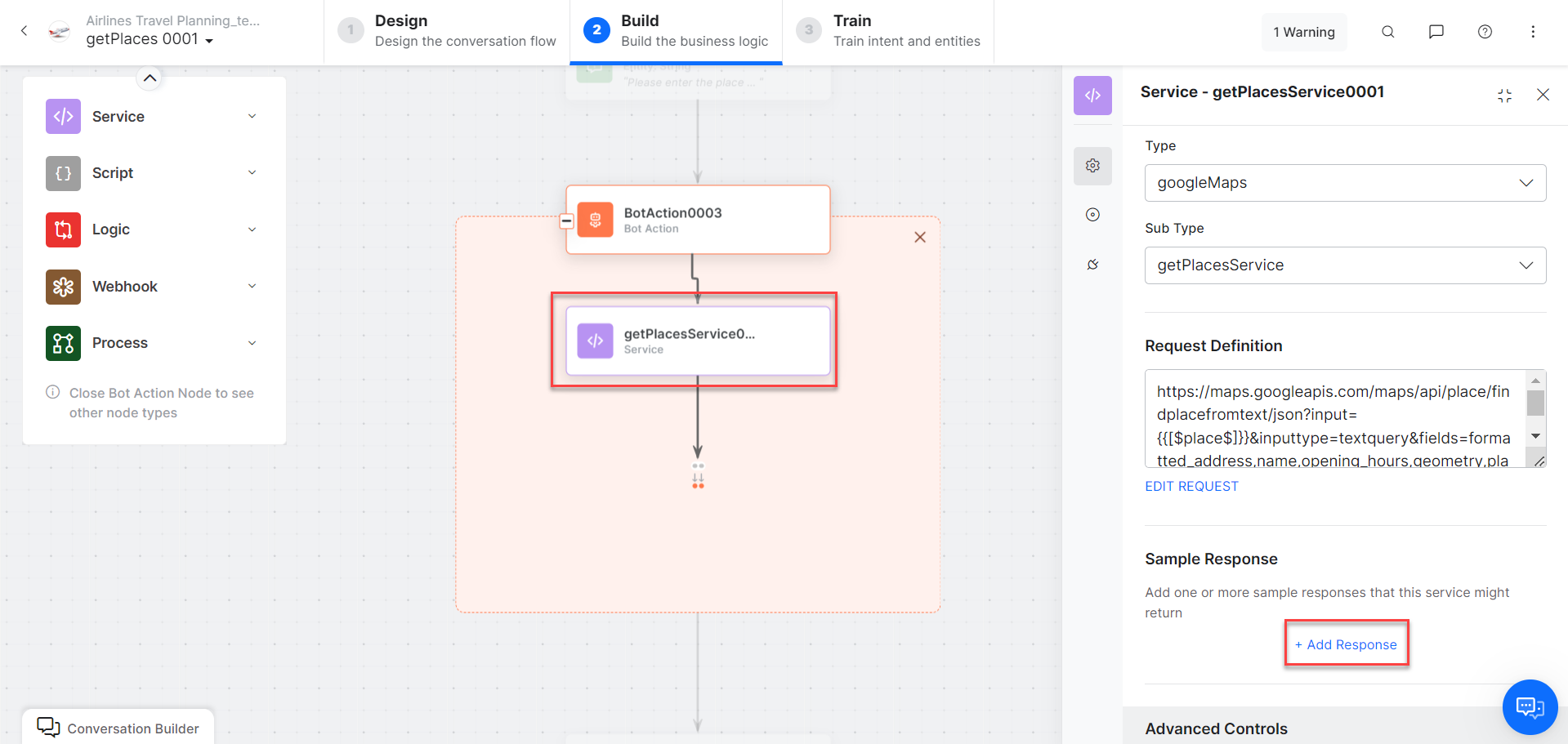This screenshot has width=1568, height=744.
Task: Switch to the Design step tab
Action: pyautogui.click(x=448, y=31)
